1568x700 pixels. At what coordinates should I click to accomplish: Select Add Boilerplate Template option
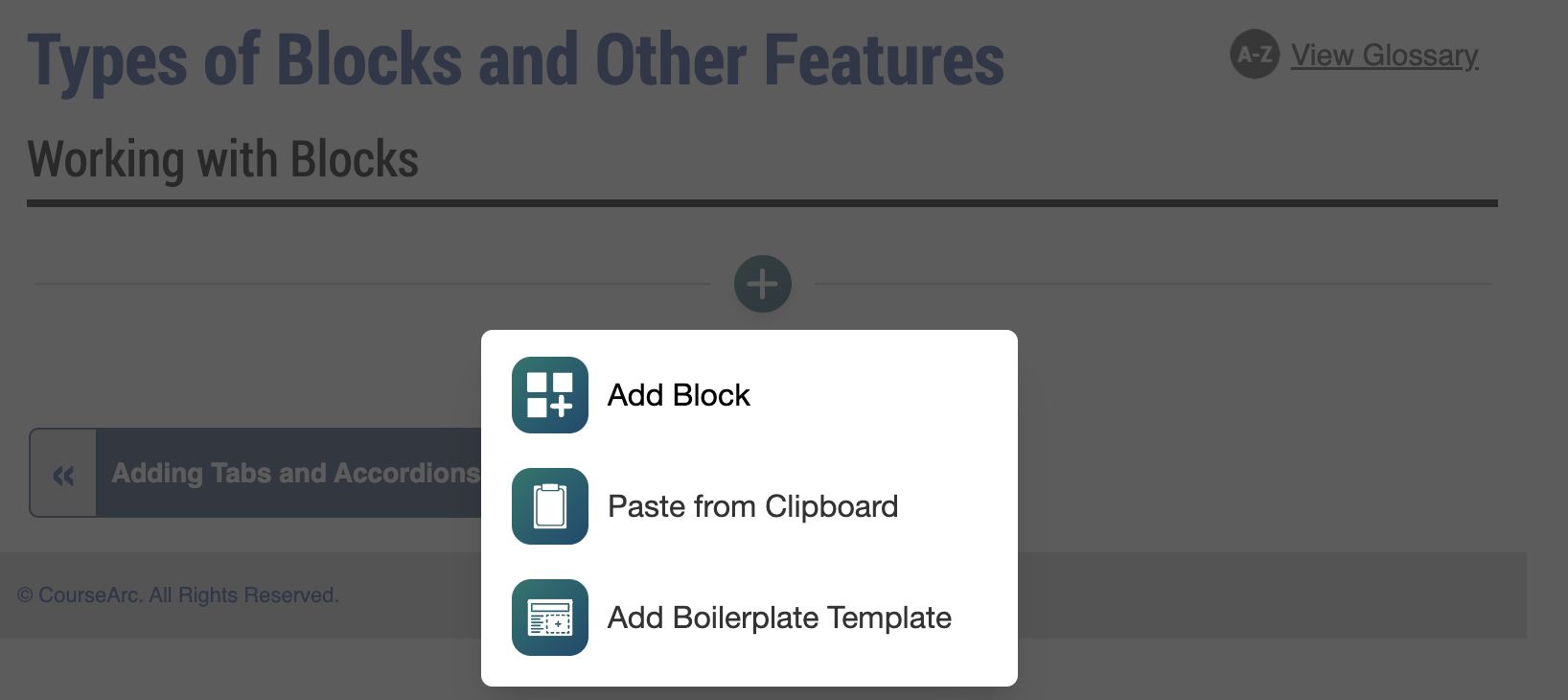(778, 618)
